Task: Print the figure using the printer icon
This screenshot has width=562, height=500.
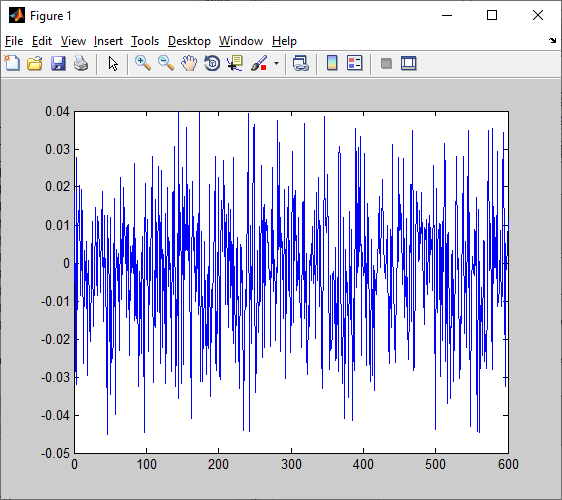Action: 81,63
